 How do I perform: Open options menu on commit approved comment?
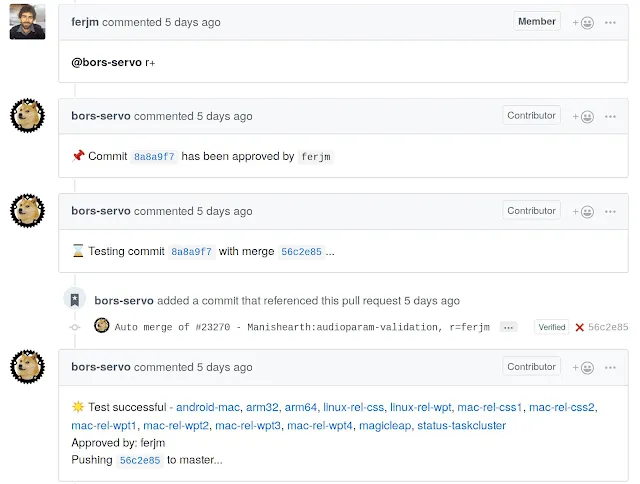(610, 116)
